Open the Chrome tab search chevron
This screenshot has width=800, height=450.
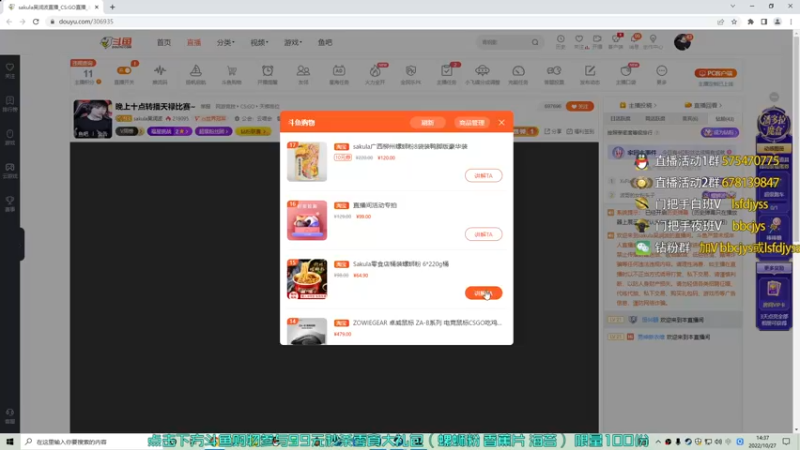click(x=733, y=7)
